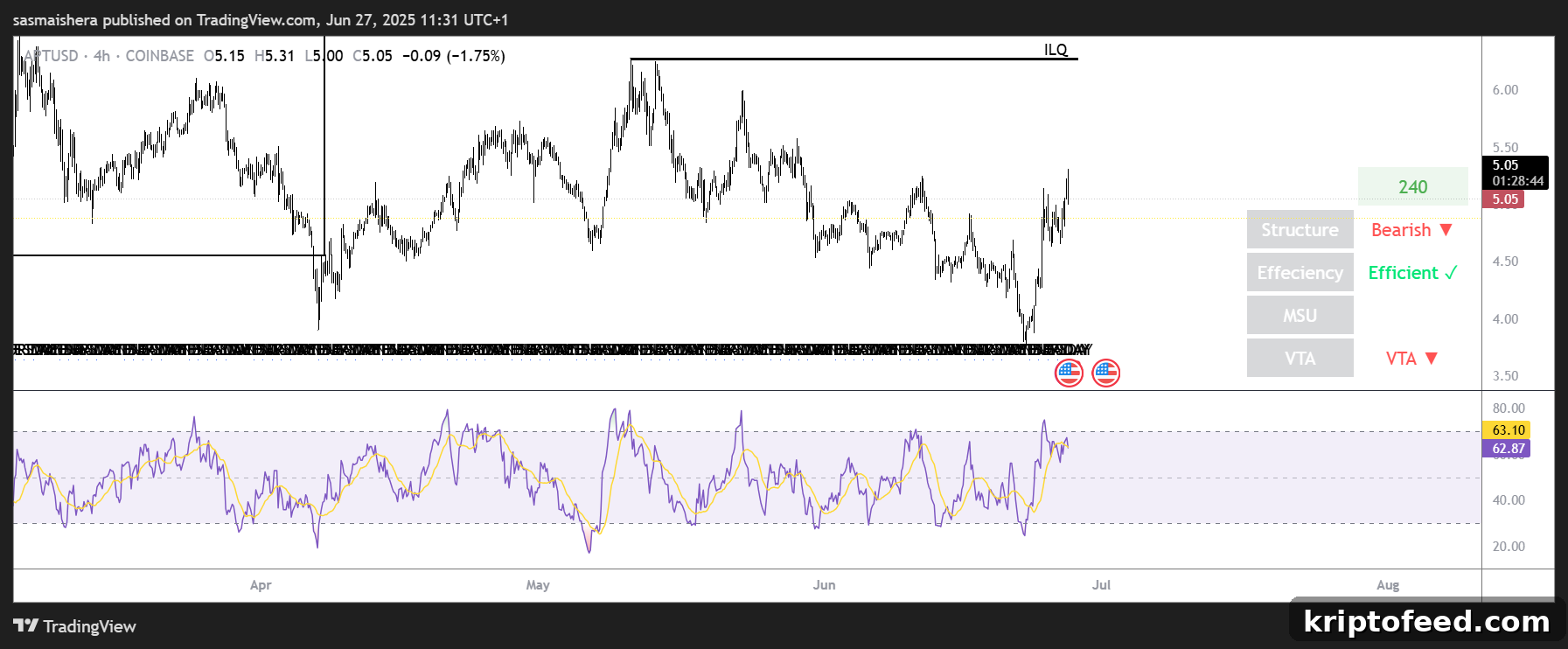The height and width of the screenshot is (649, 1568).
Task: Click the 80.00 RSI axis label
Action: pos(1509,408)
